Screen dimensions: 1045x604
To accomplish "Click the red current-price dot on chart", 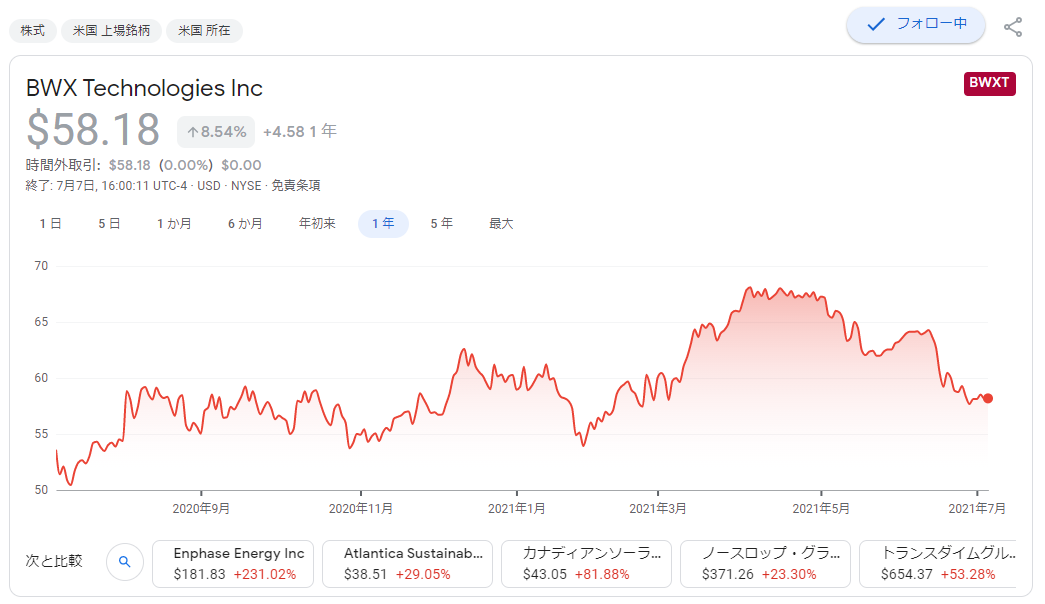I will [x=988, y=399].
